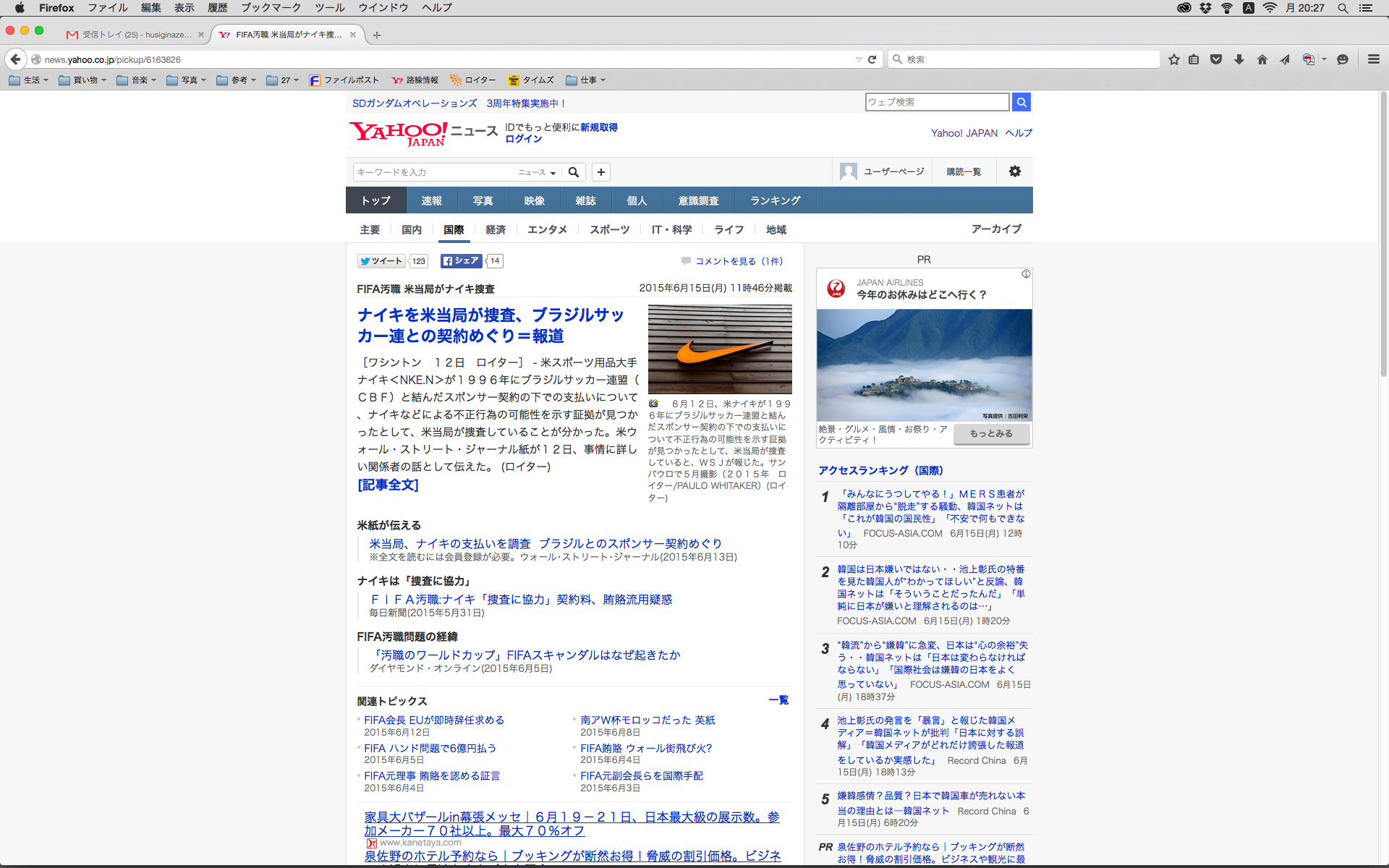The image size is (1389, 868).
Task: Click the blue web search button
Action: click(x=1021, y=102)
